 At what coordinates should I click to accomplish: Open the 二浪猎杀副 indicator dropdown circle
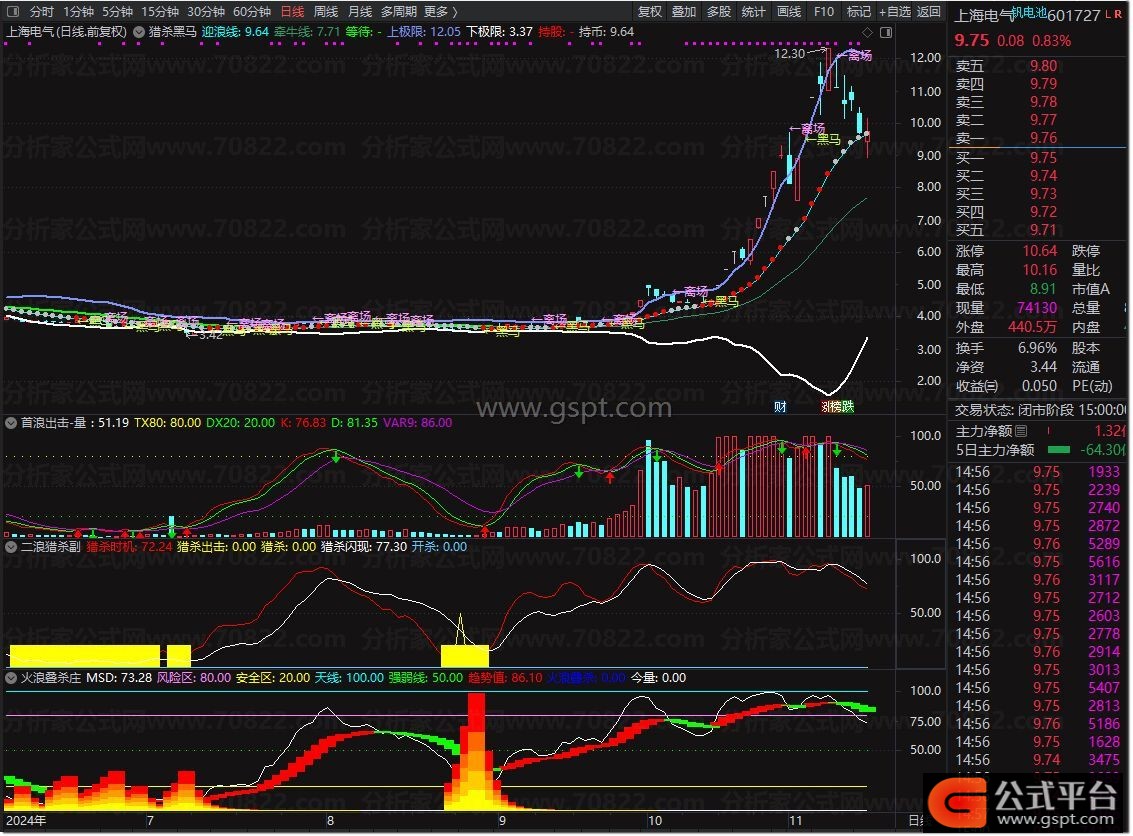tap(11, 547)
